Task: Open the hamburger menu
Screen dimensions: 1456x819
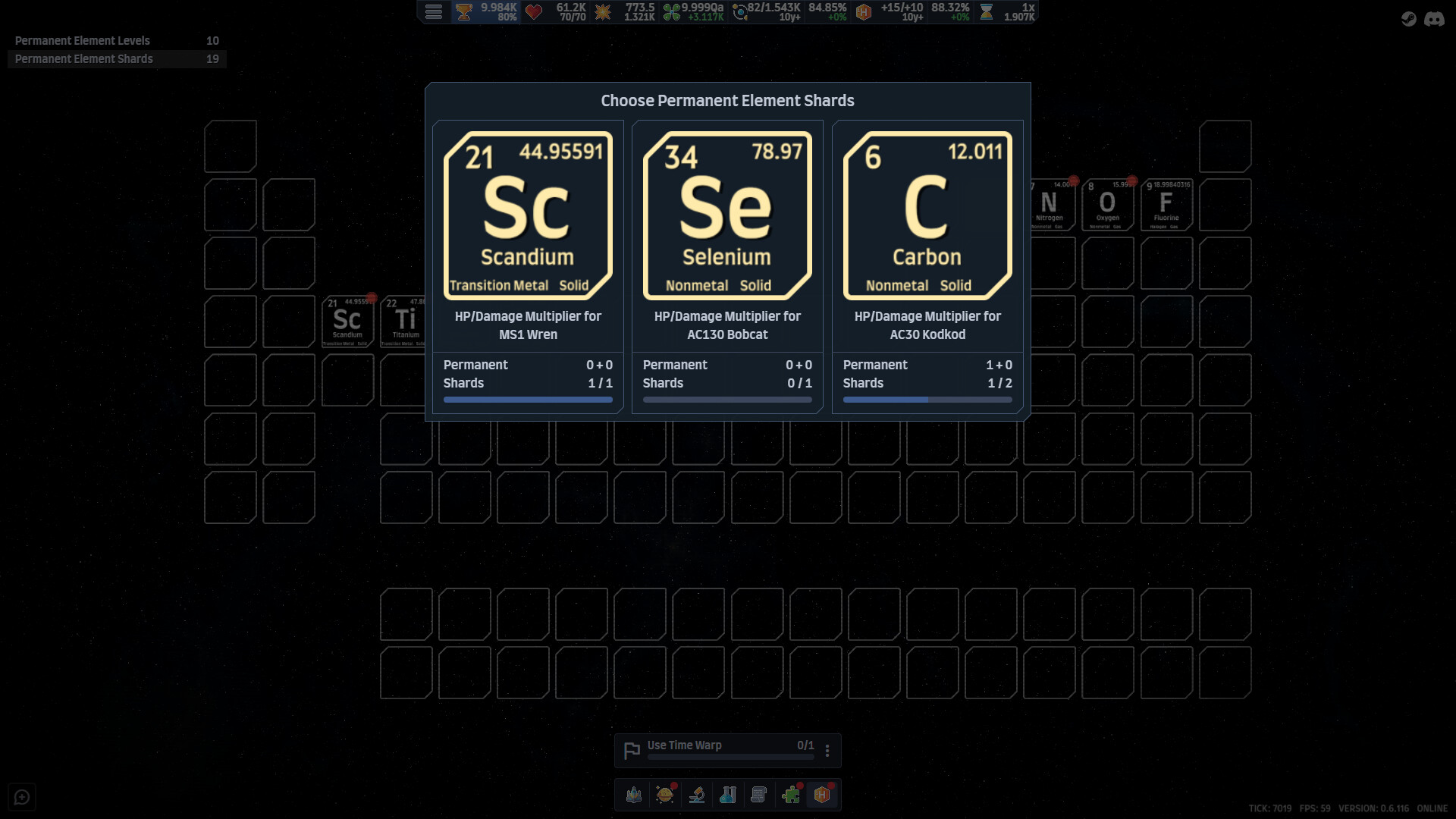Action: [x=434, y=12]
